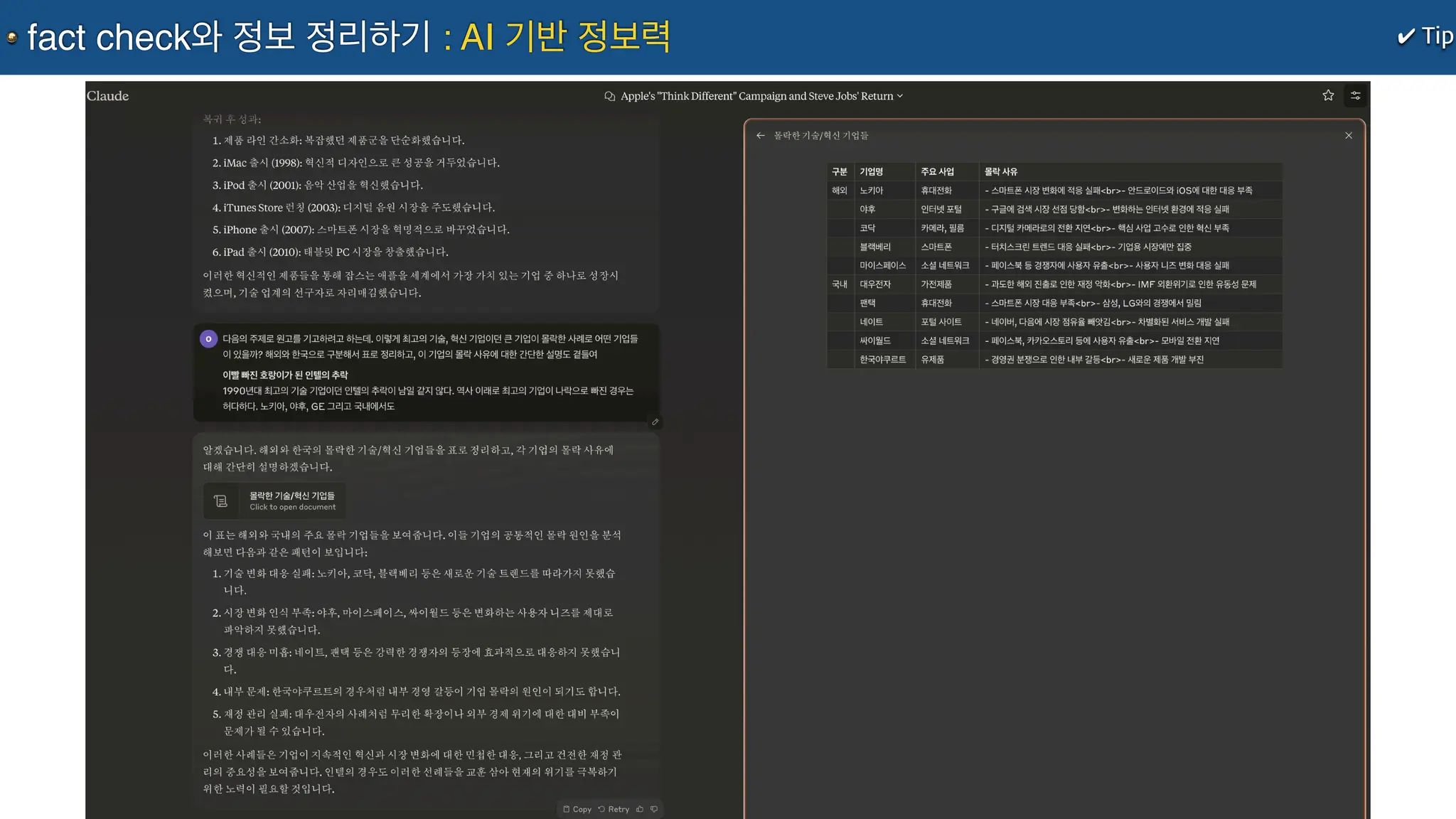Image resolution: width=1456 pixels, height=819 pixels.
Task: Click the Claude logo text
Action: click(x=107, y=96)
